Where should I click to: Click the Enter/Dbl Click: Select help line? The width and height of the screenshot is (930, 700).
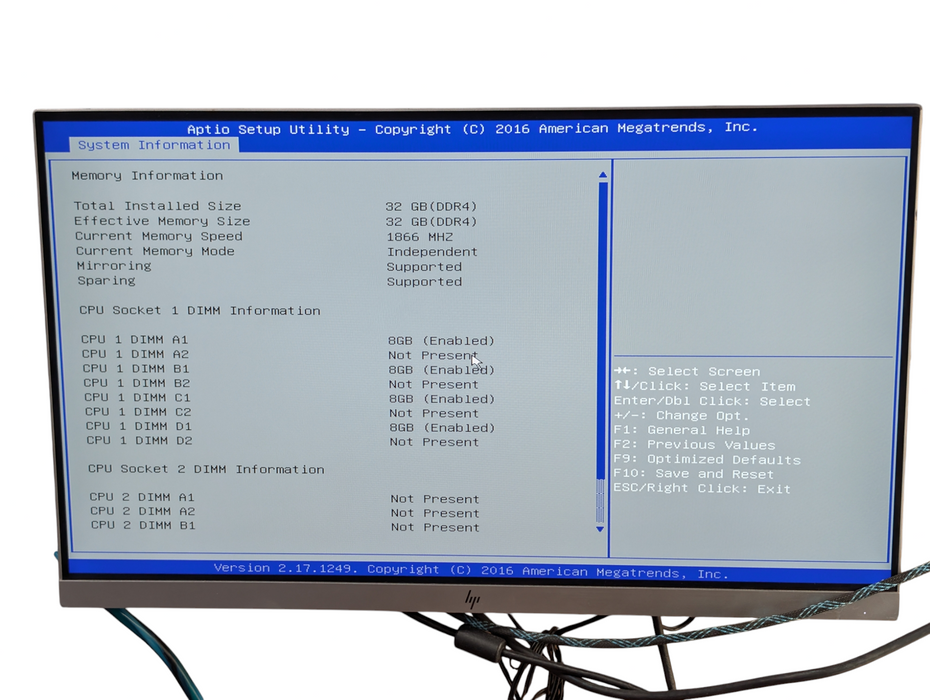[x=712, y=401]
